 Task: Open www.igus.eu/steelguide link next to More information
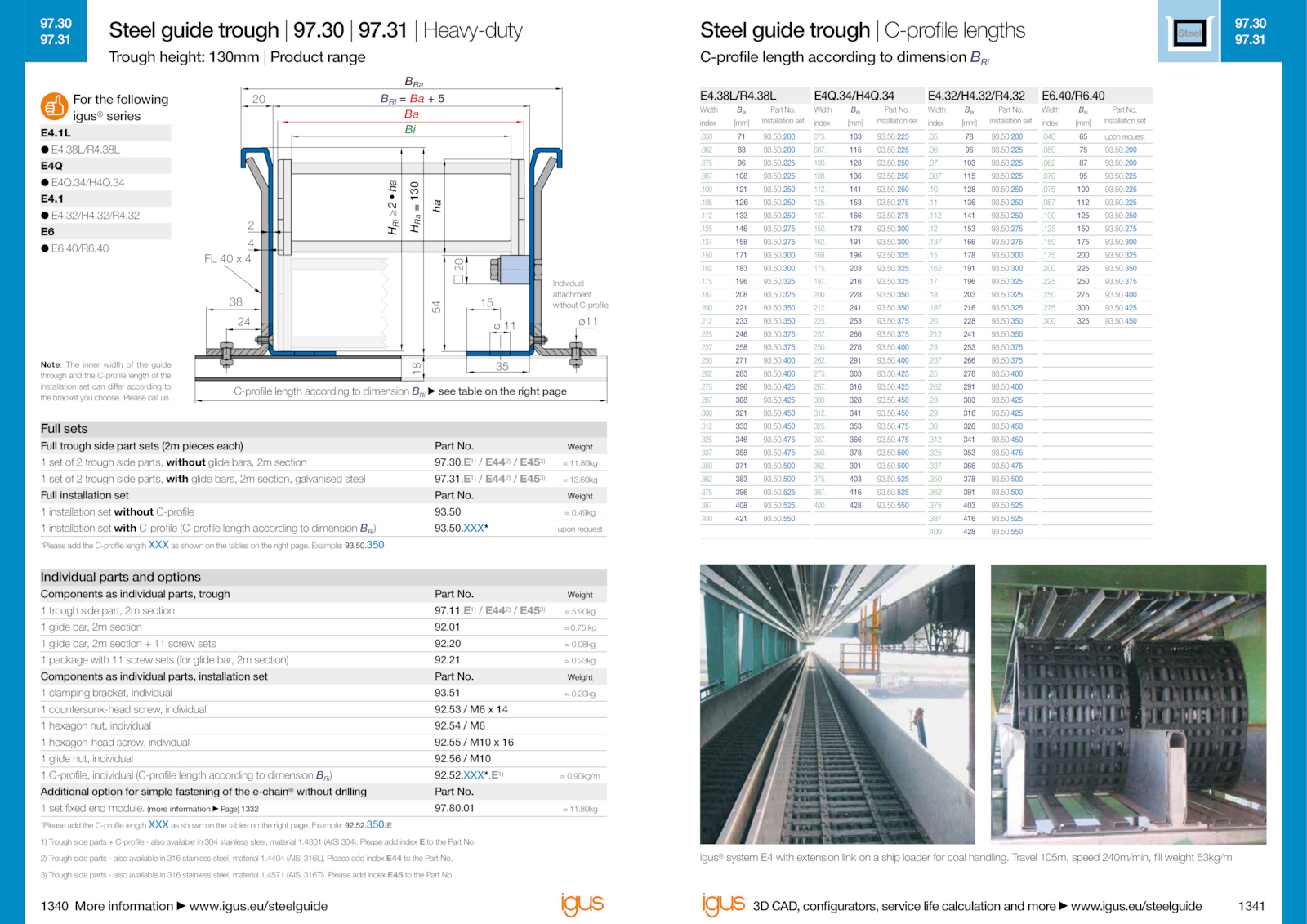click(x=258, y=906)
